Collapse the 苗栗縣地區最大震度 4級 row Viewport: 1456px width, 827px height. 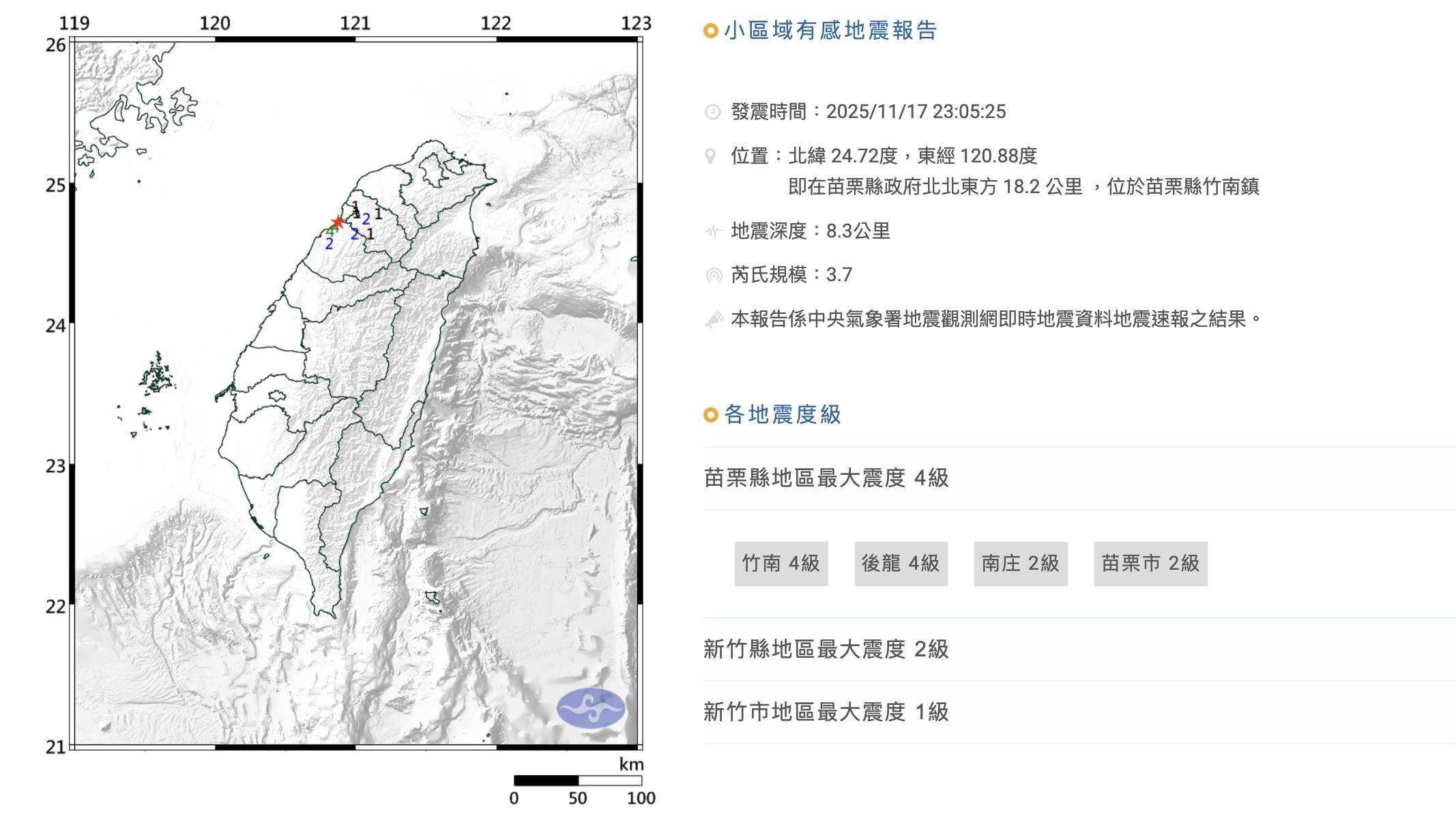(826, 478)
